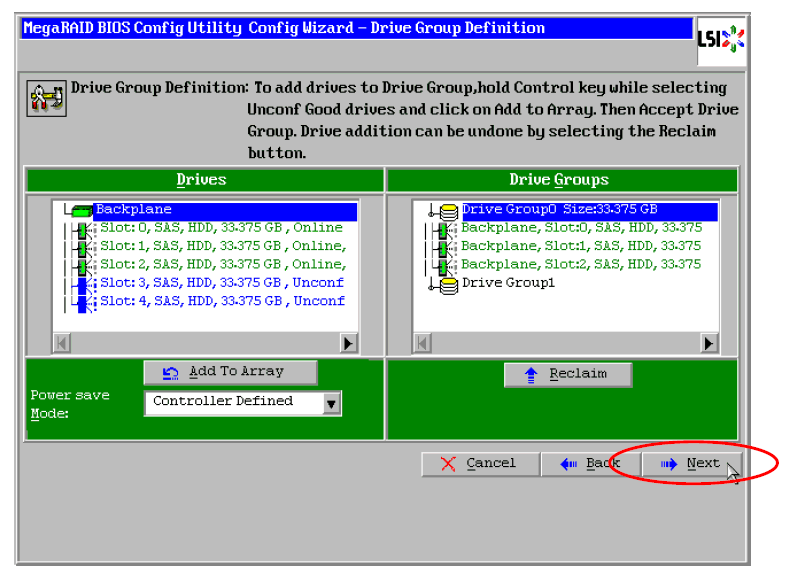The image size is (790, 580).
Task: Click left scroll arrow in Drive Groups list
Action: pyautogui.click(x=422, y=344)
